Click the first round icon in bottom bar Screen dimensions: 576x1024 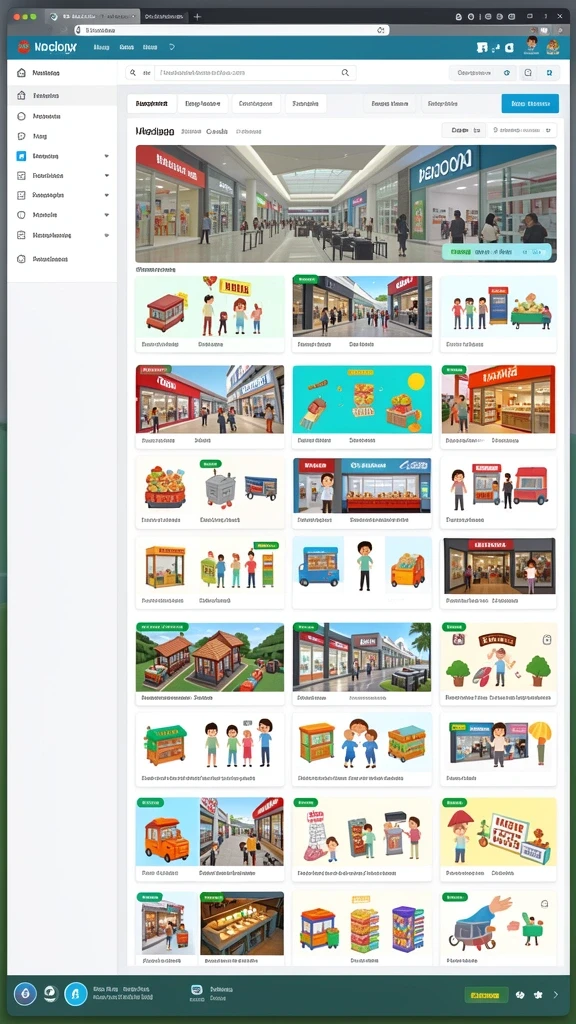[25, 994]
